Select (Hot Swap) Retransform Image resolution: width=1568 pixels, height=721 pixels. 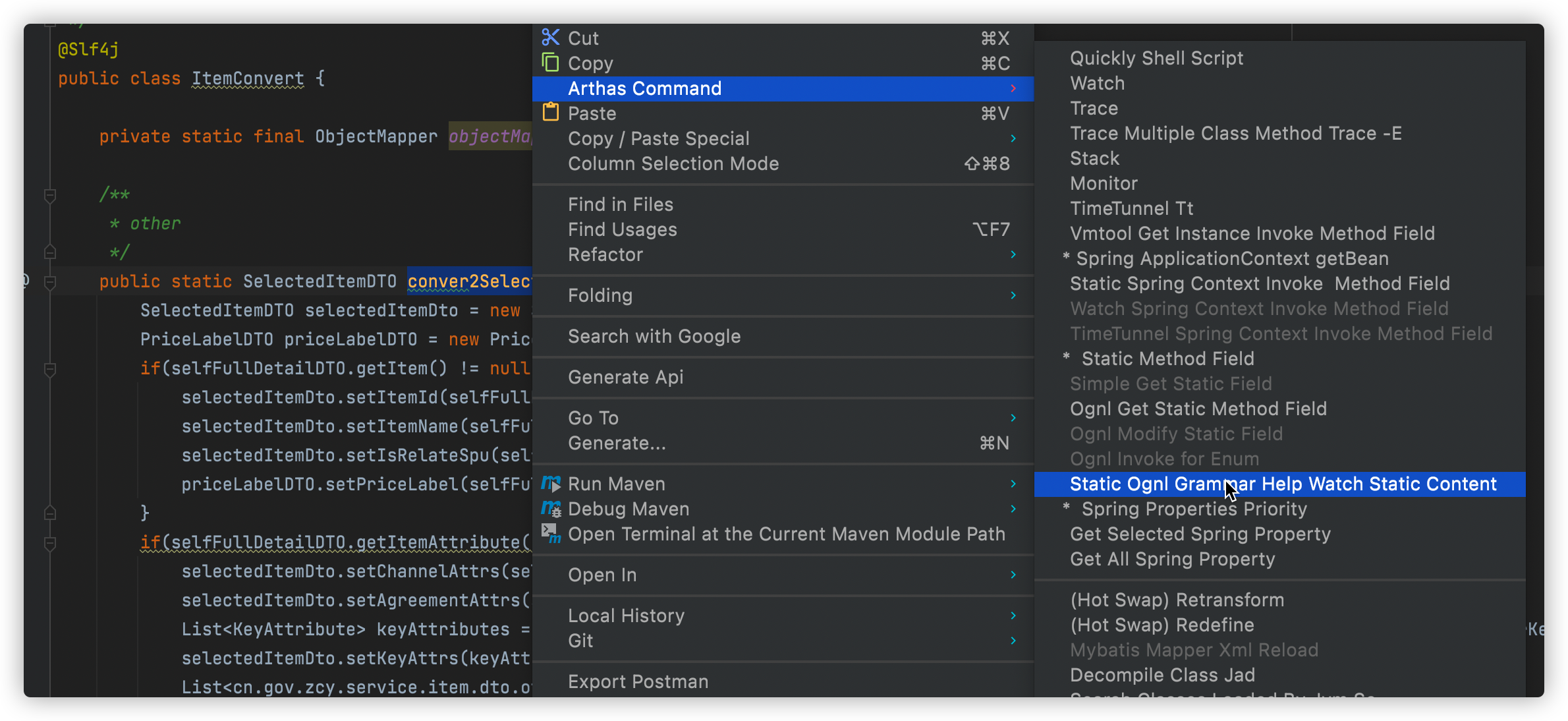click(1280, 600)
